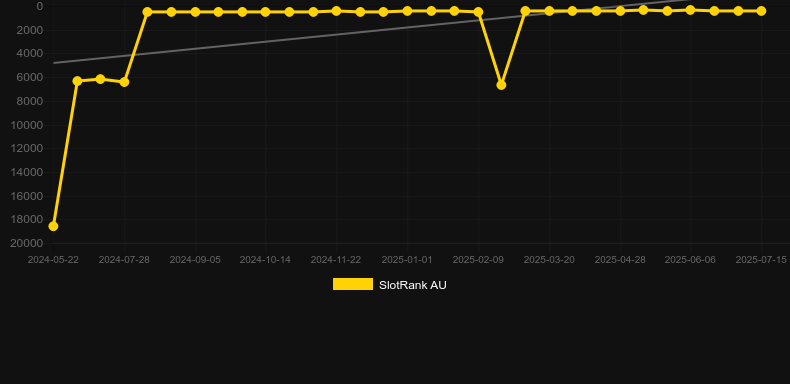This screenshot has height=384, width=790.
Task: Click the data point above 2025-02-09
Action: click(479, 12)
